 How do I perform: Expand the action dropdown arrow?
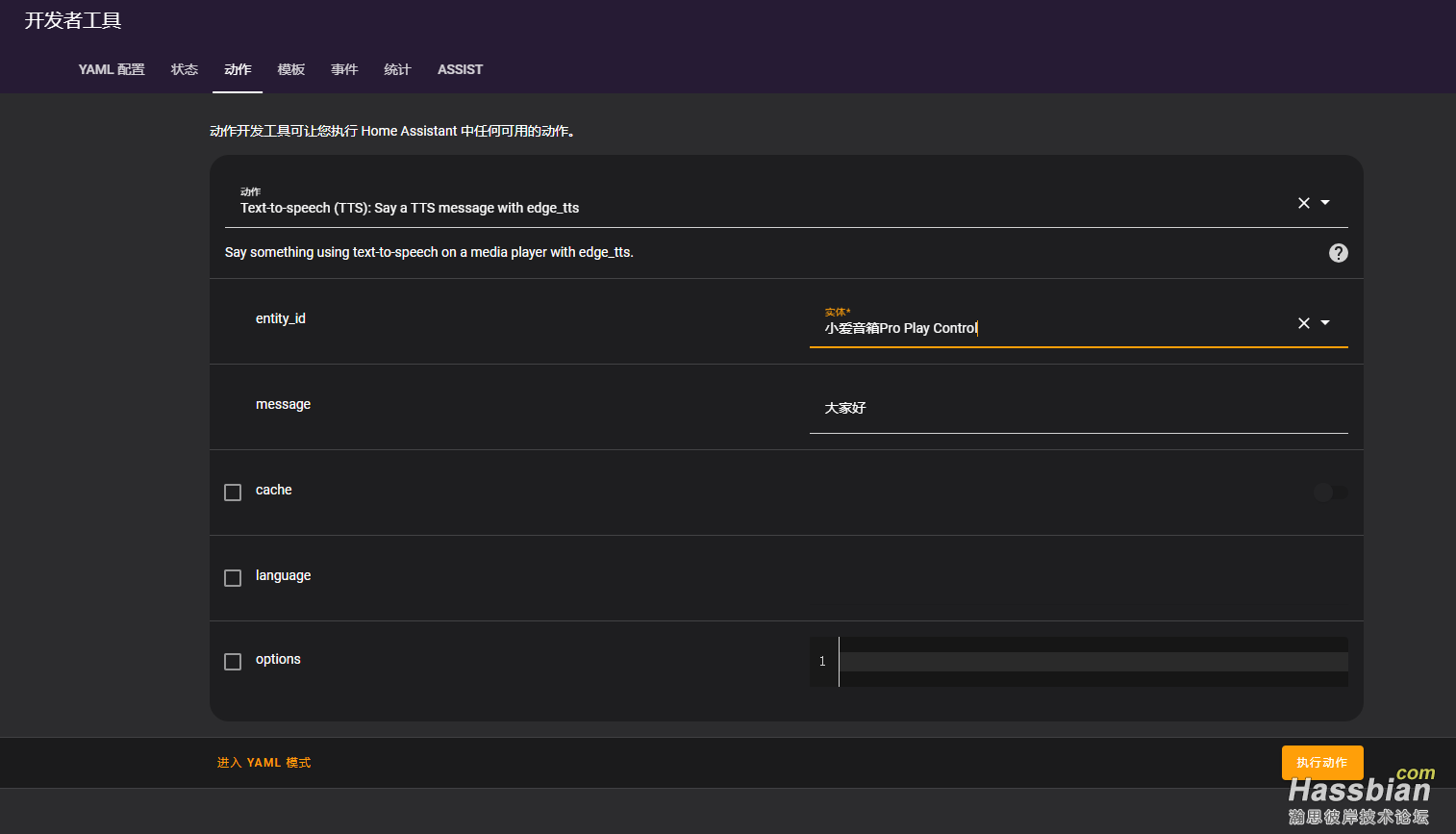(1325, 203)
